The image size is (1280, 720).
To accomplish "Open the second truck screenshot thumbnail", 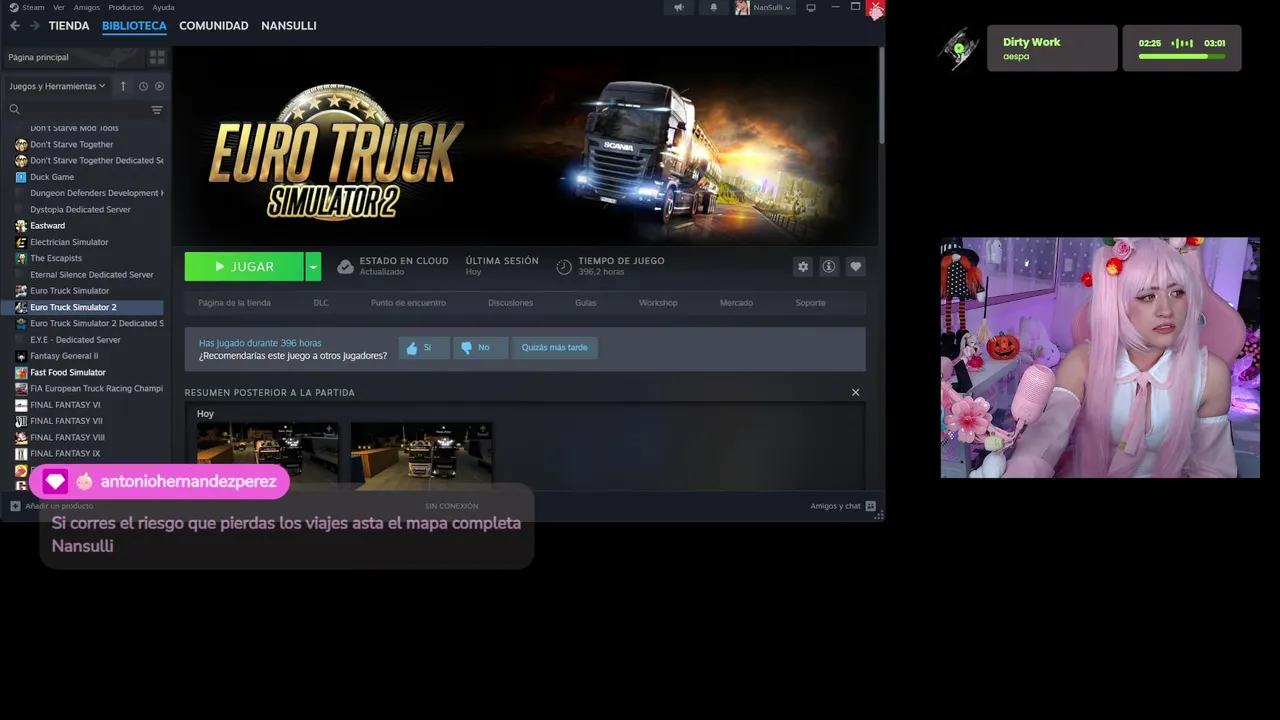I will tap(421, 455).
